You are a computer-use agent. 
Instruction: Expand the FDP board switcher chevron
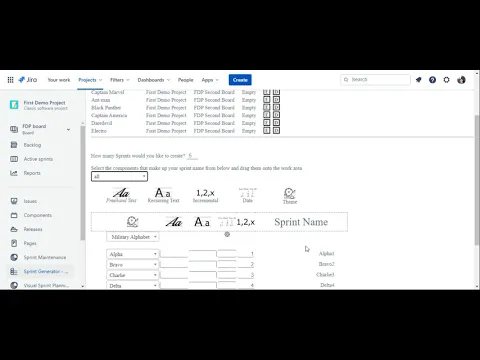pyautogui.click(x=68, y=129)
